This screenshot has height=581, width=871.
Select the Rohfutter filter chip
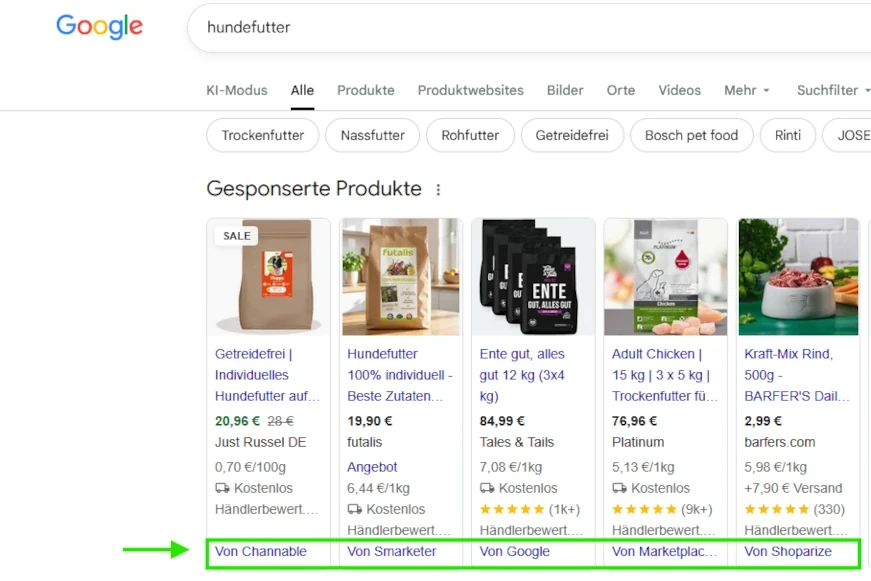470,135
